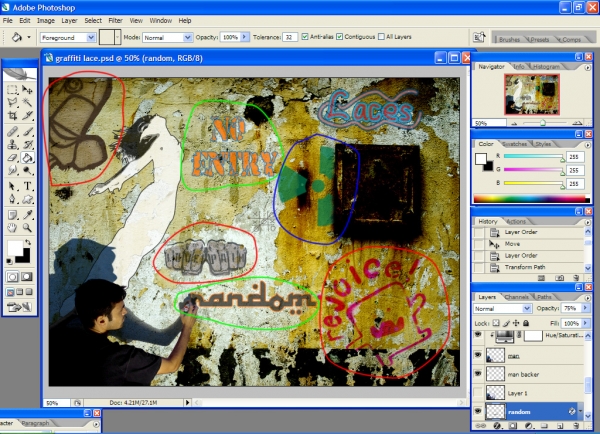The width and height of the screenshot is (600, 434).
Task: Select the Blur tool
Action: coord(12,170)
